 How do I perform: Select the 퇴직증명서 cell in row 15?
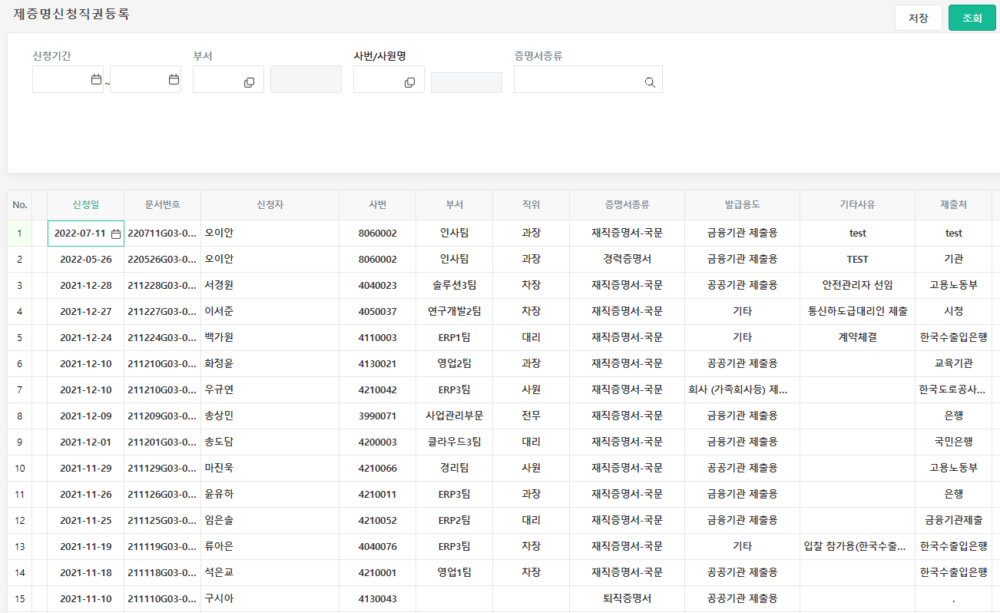[626, 597]
